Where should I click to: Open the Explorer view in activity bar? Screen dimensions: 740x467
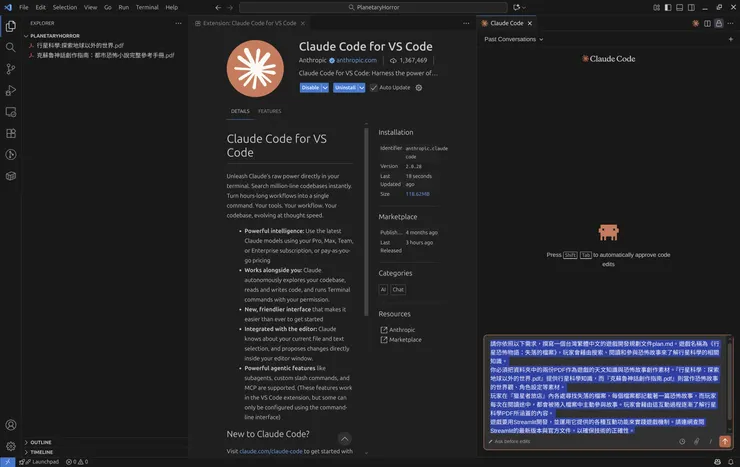tap(10, 26)
